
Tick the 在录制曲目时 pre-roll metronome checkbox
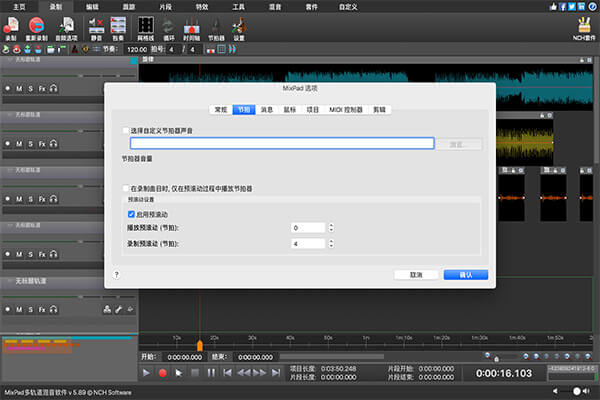pos(125,188)
